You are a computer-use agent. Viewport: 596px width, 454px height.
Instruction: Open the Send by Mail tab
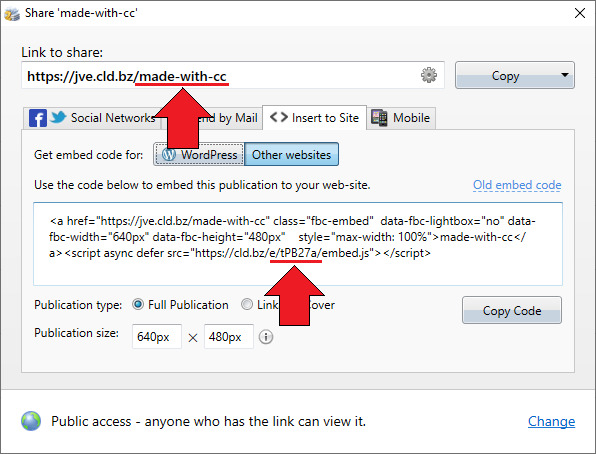pyautogui.click(x=211, y=118)
